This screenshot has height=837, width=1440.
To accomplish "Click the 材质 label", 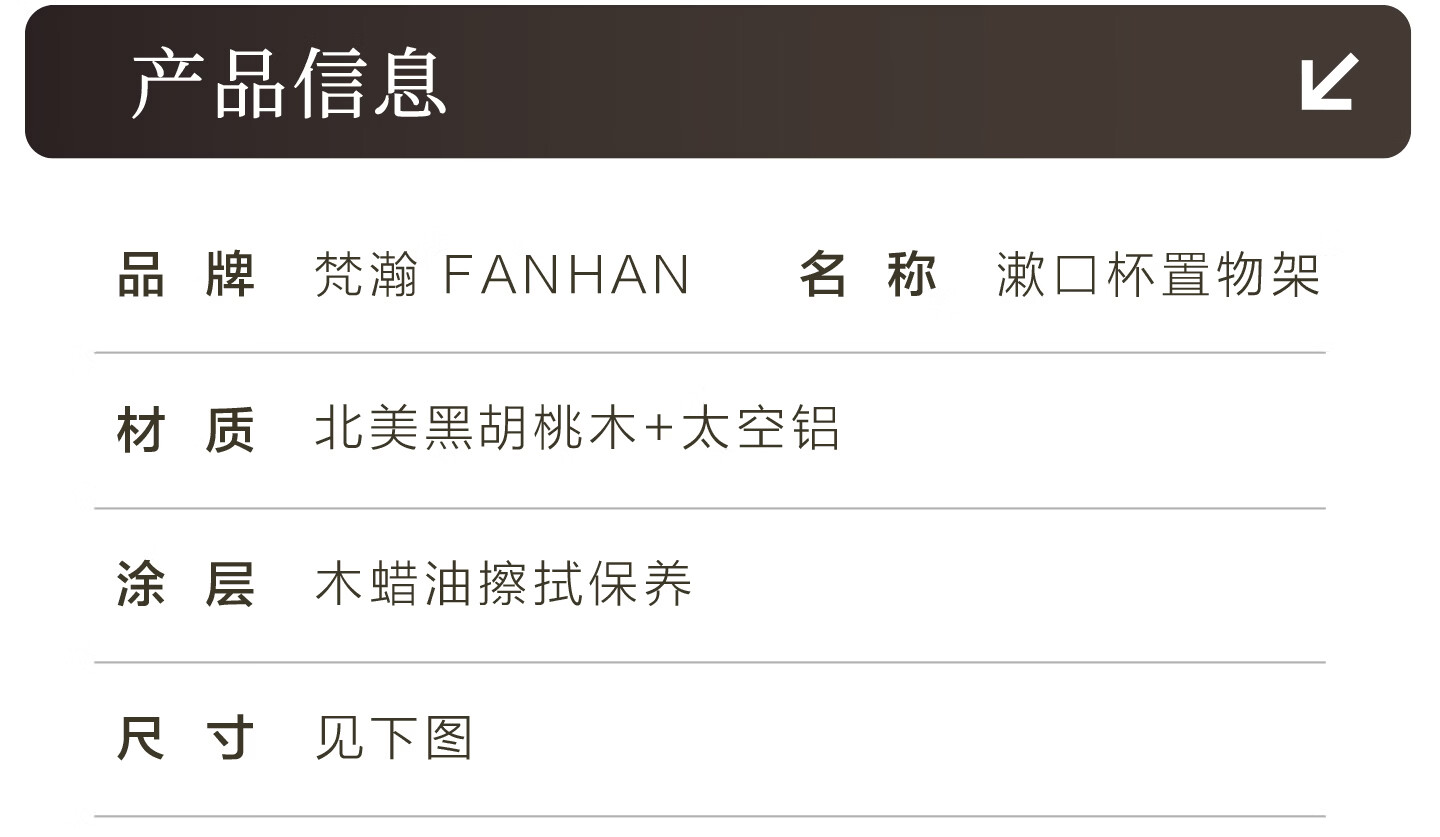I will click(x=186, y=429).
